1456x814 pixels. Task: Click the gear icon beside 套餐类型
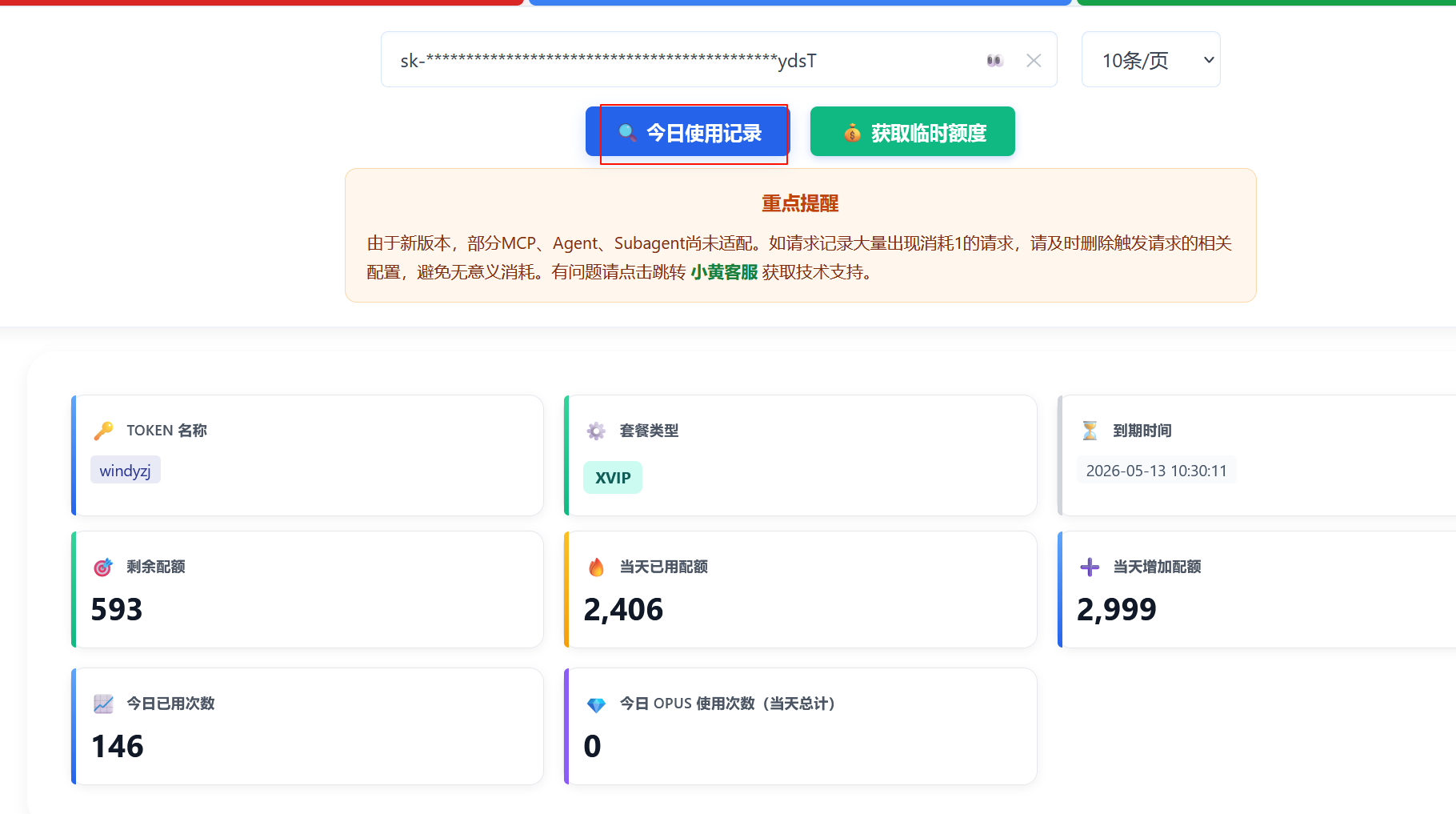pos(596,431)
